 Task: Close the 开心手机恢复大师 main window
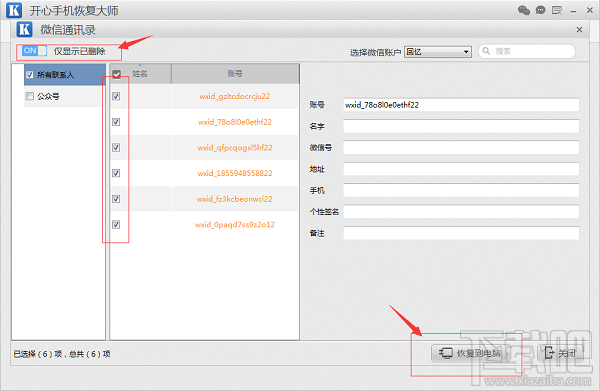point(590,10)
